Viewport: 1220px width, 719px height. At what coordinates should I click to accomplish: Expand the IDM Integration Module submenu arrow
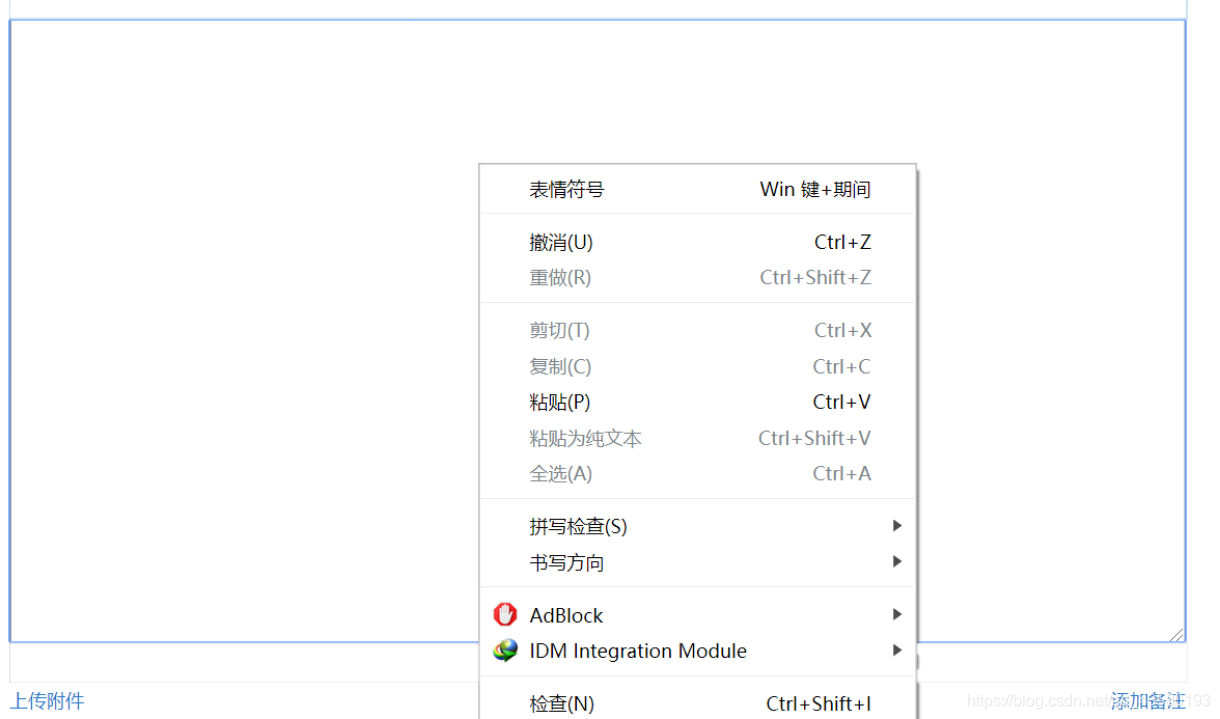pos(897,650)
